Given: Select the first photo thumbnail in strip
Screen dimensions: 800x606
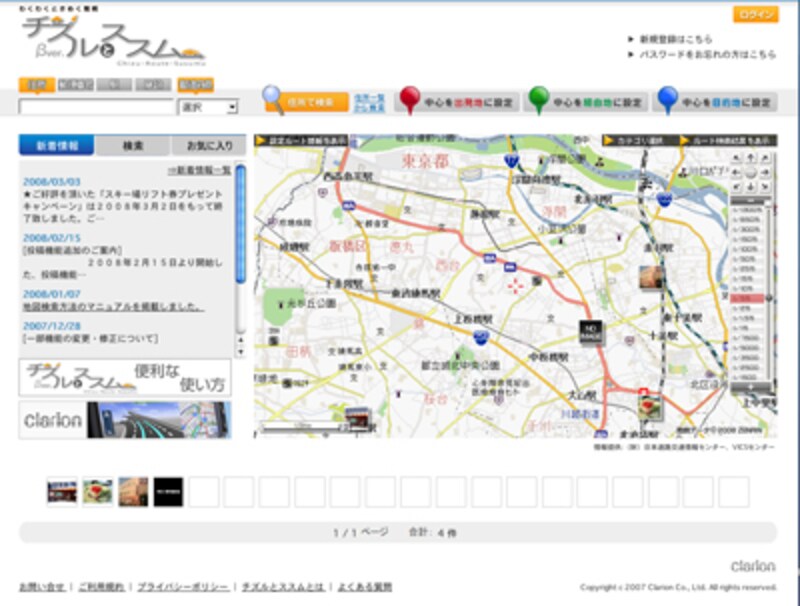Looking at the screenshot, I should tap(61, 491).
